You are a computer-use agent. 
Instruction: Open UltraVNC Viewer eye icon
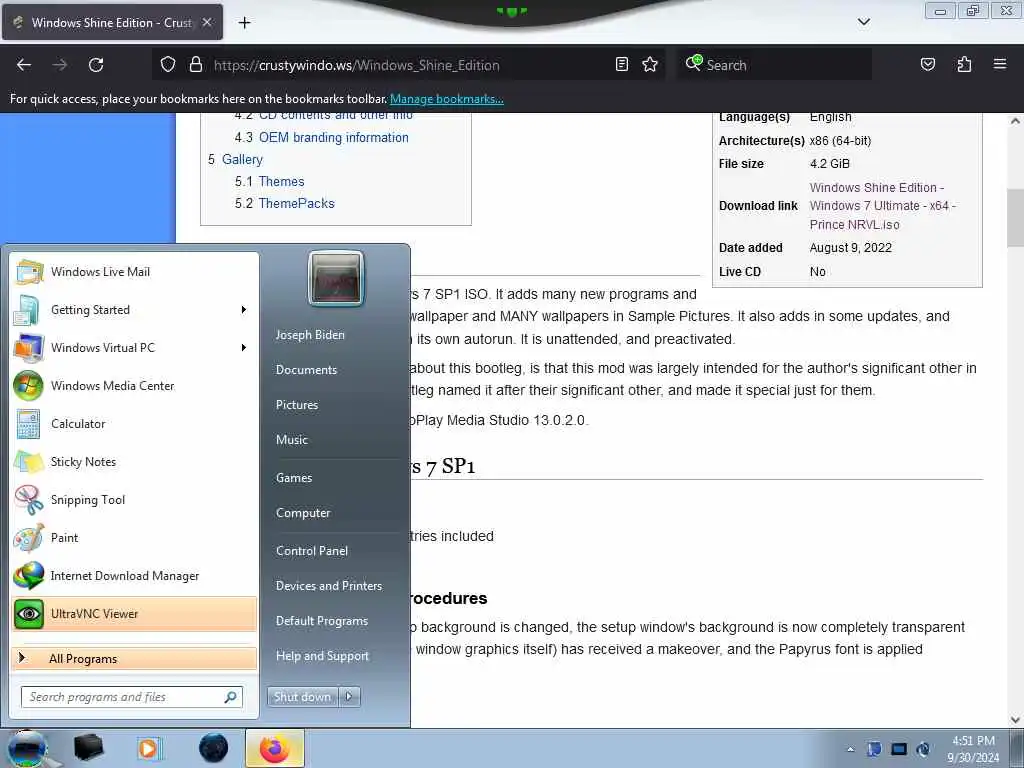pos(29,614)
